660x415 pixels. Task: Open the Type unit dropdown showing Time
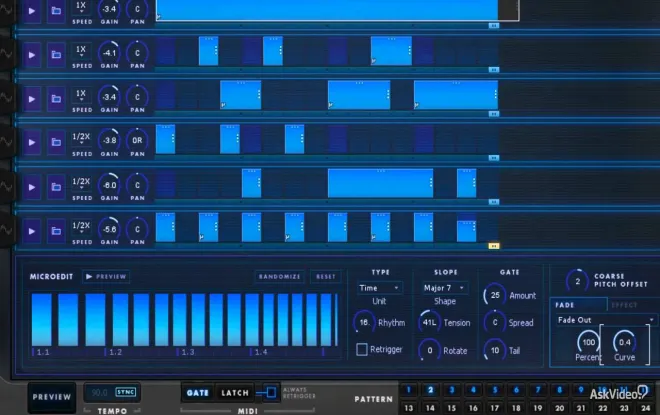click(x=379, y=288)
